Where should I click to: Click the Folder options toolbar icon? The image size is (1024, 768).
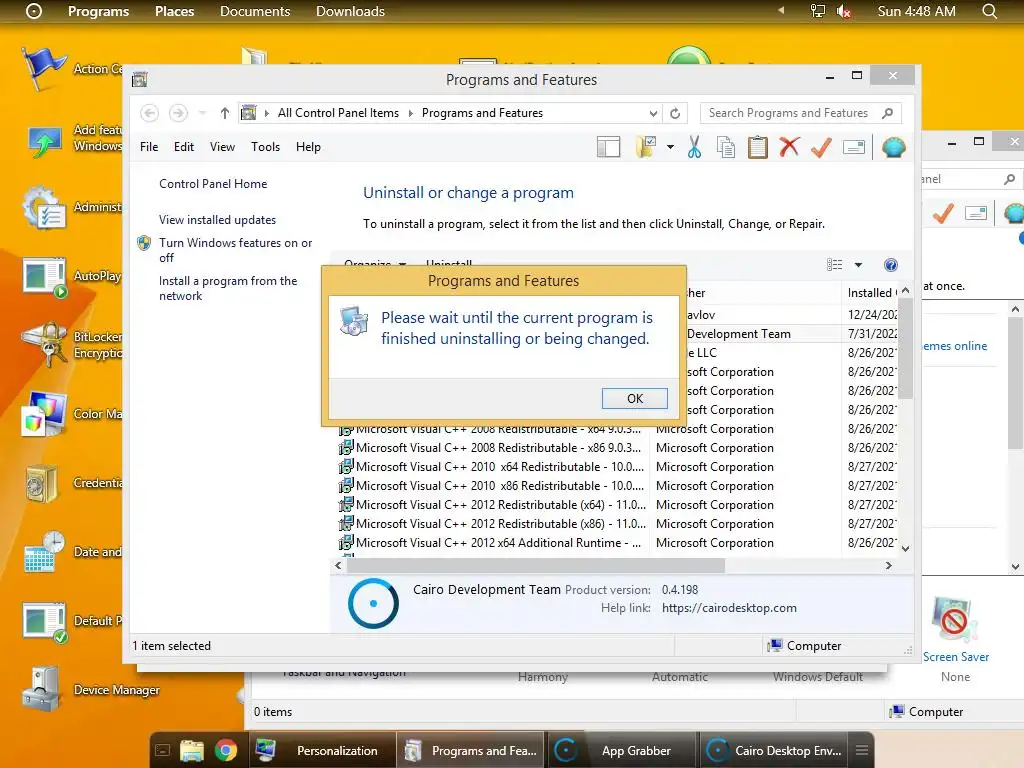click(x=645, y=147)
